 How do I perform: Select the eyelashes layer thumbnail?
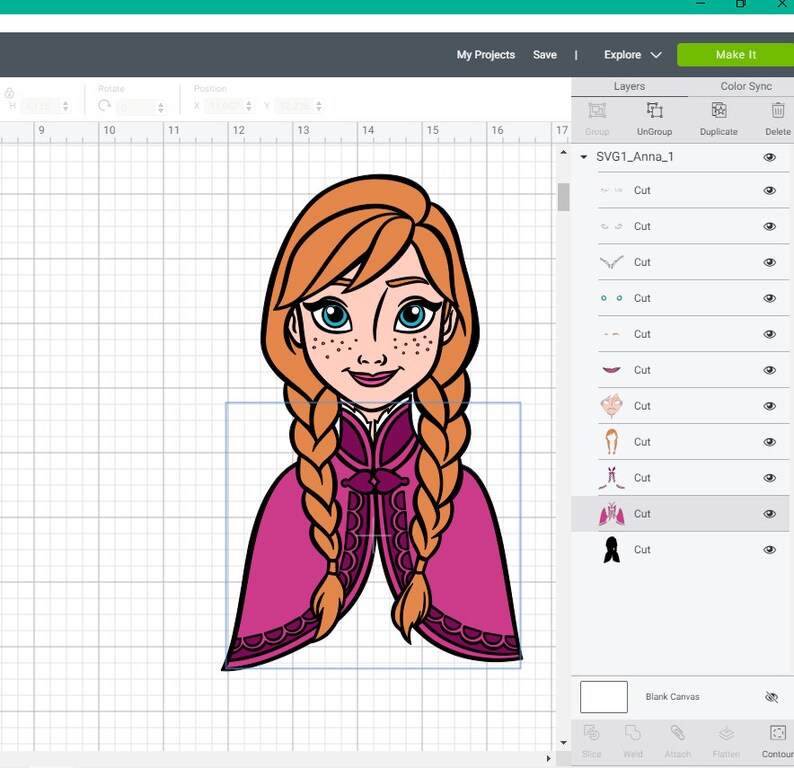pyautogui.click(x=611, y=190)
